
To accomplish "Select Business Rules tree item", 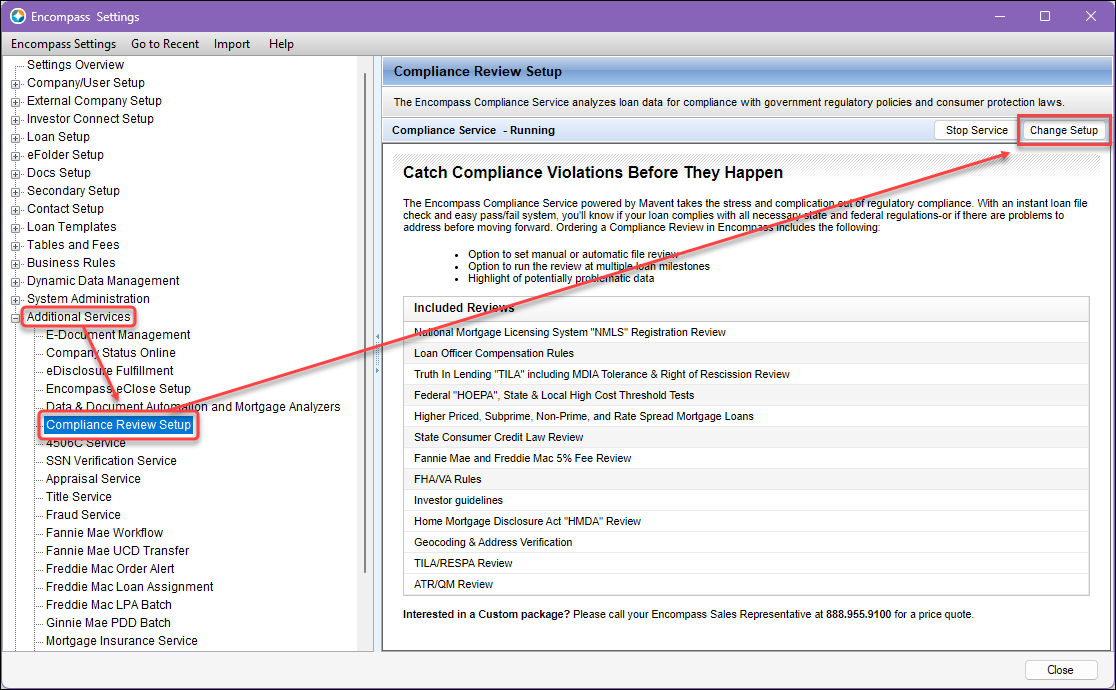I will [71, 263].
